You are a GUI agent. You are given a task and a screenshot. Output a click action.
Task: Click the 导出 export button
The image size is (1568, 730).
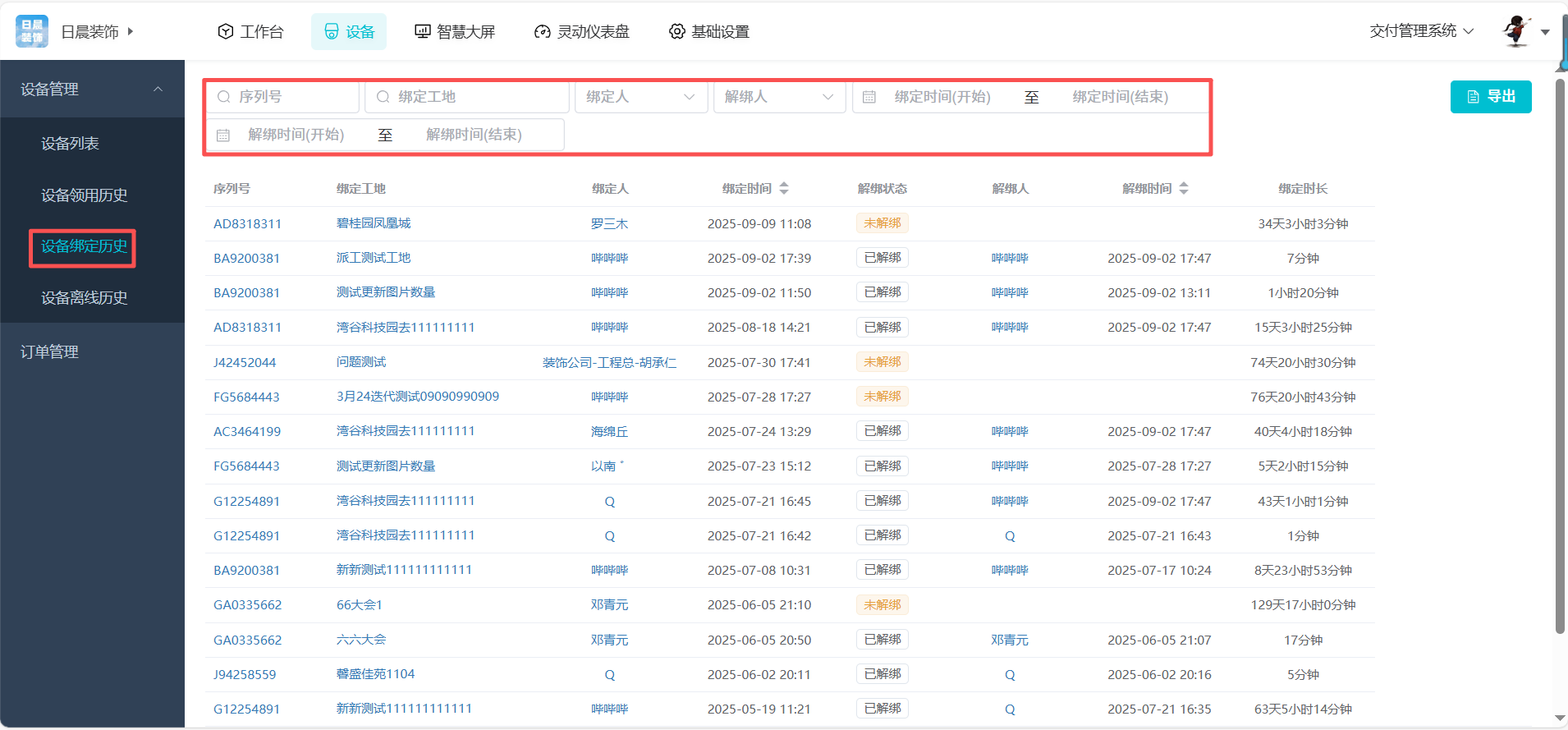coord(1490,97)
